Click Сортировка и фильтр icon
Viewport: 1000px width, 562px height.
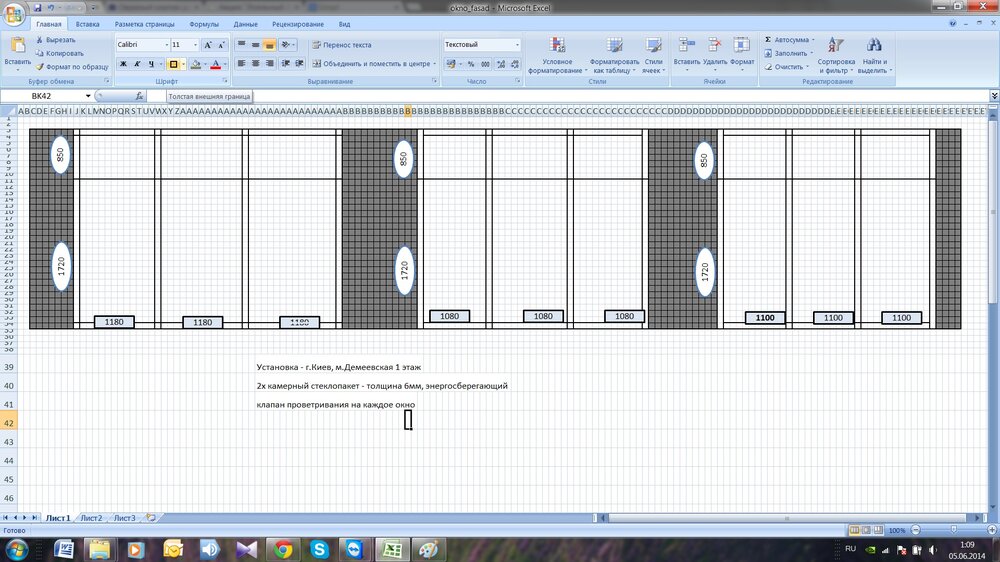coord(836,46)
